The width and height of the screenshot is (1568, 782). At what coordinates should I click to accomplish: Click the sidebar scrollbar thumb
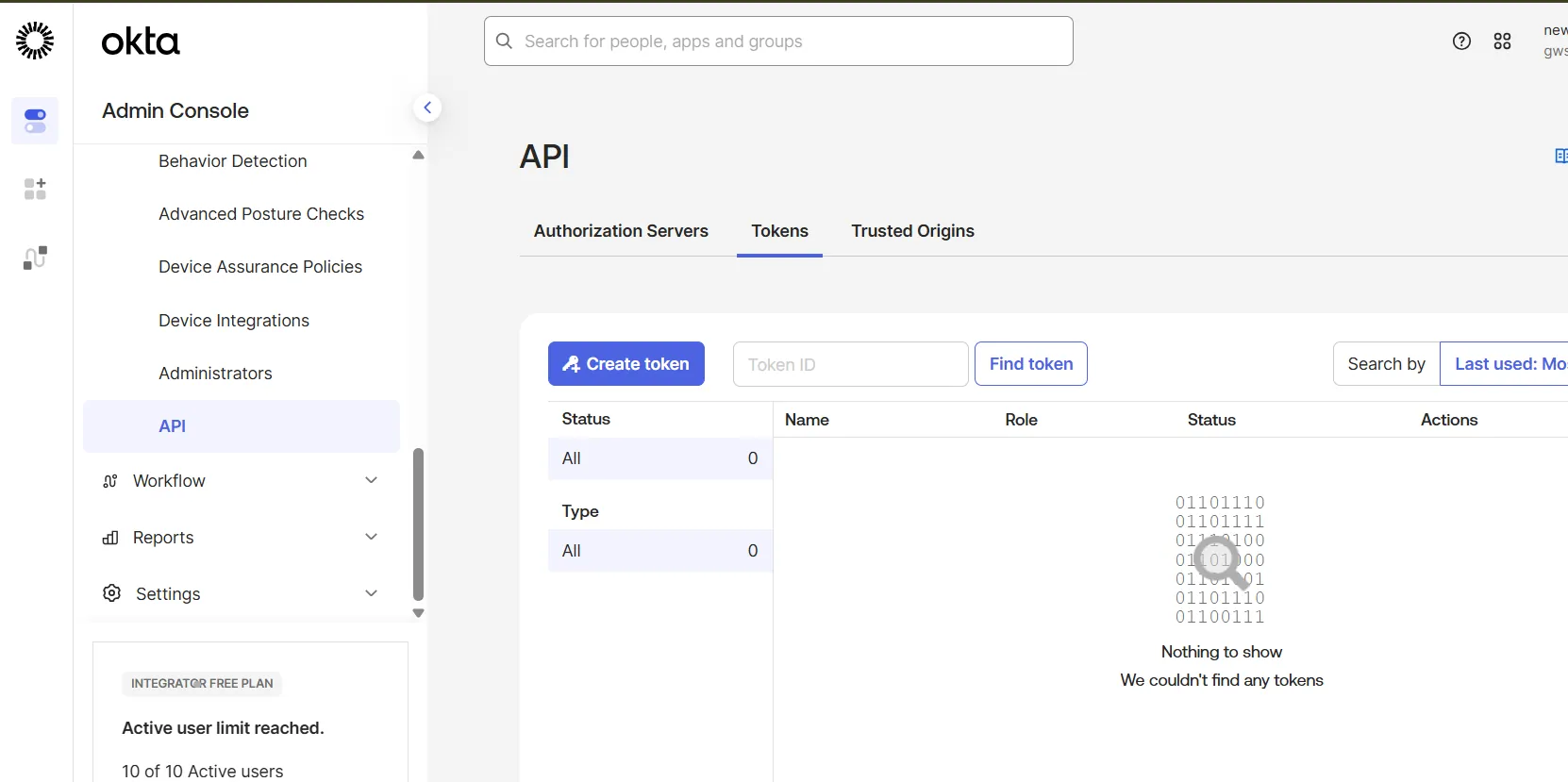click(418, 524)
